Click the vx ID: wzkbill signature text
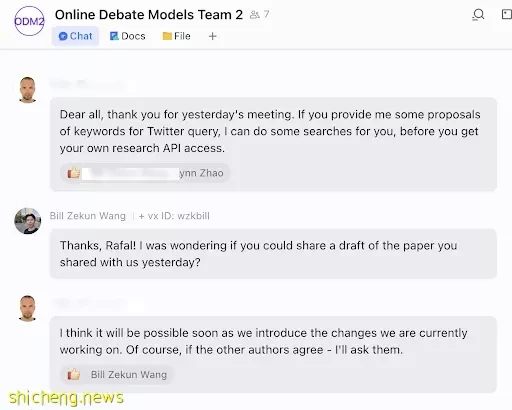 click(x=174, y=216)
